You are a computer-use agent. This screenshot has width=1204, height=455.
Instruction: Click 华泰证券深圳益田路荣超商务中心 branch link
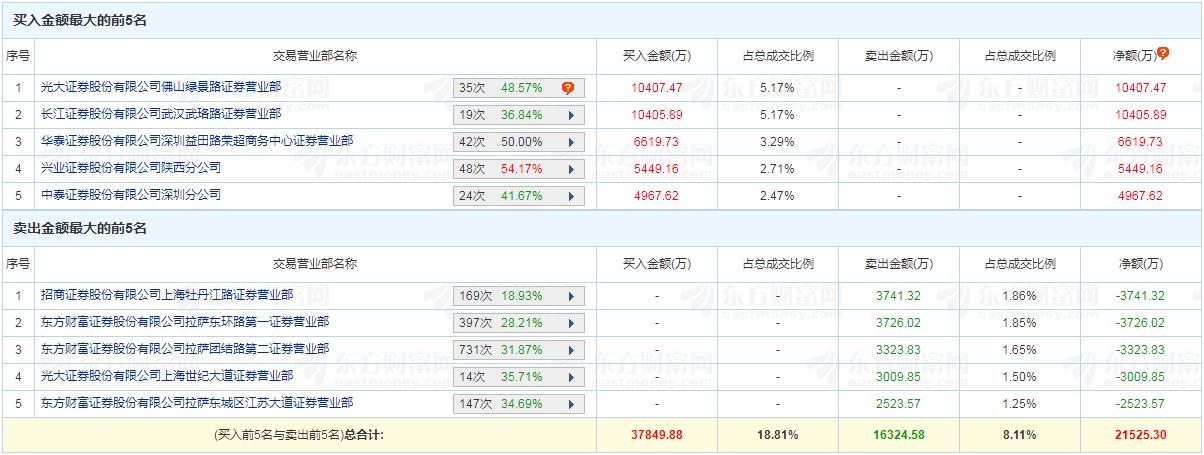coord(197,141)
